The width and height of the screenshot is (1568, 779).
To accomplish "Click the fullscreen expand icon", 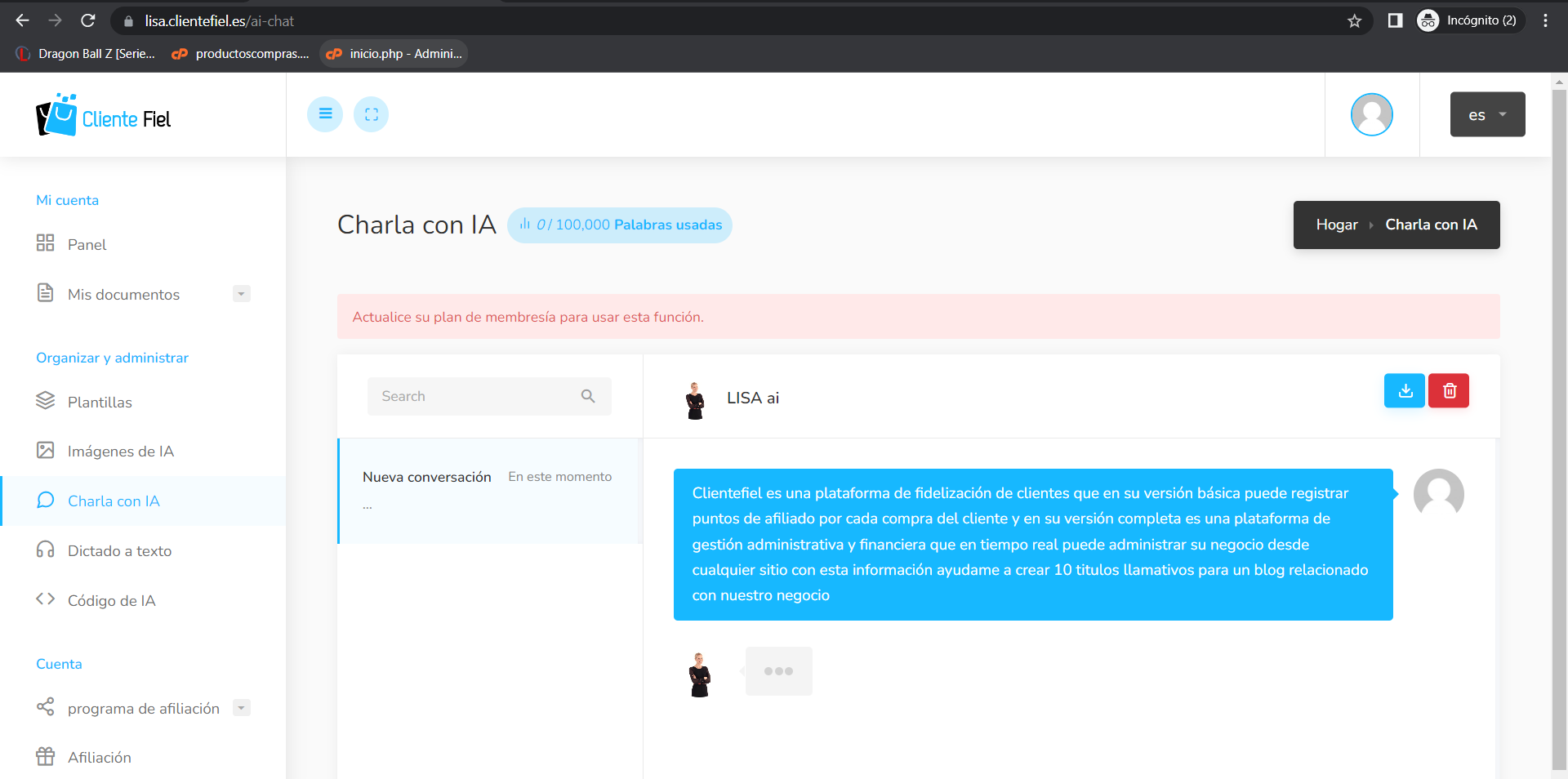I will [x=372, y=114].
